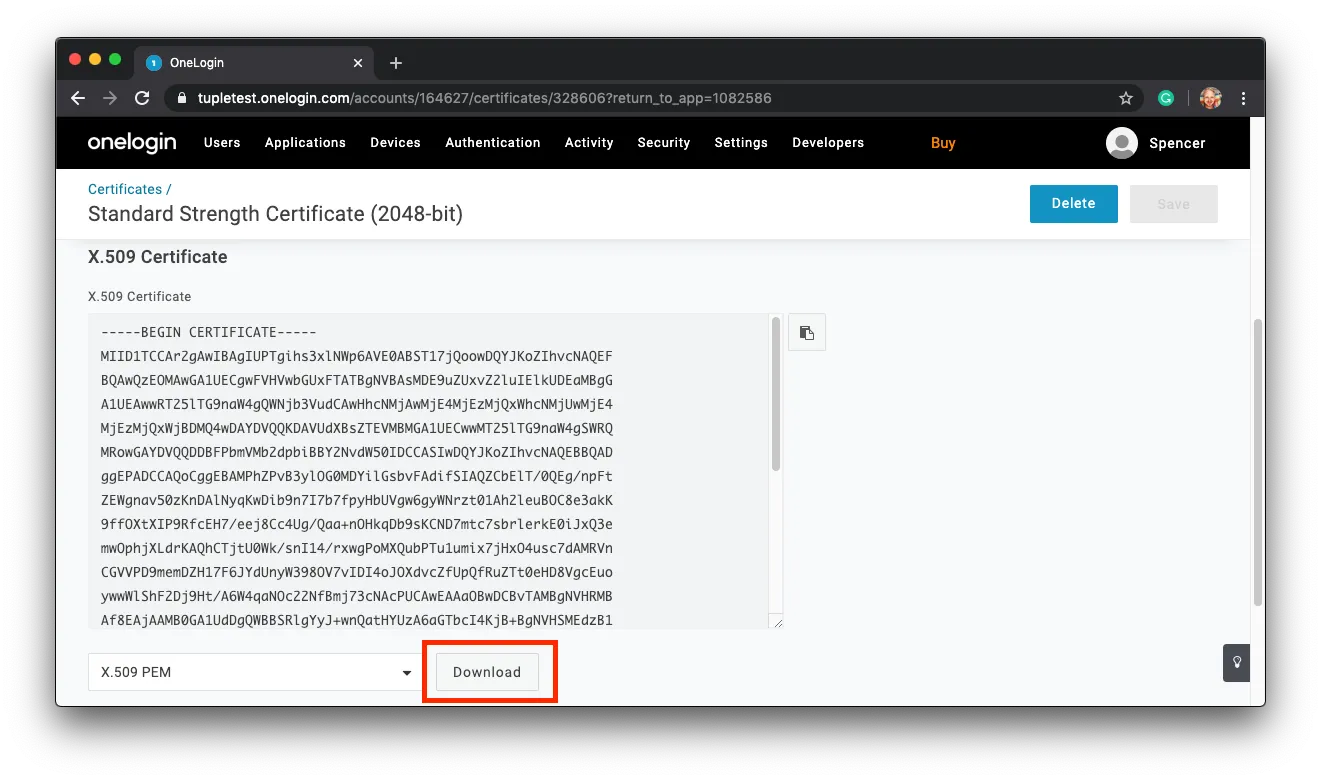Copy the X.509 certificate to clipboard
The width and height of the screenshot is (1321, 780).
[x=807, y=331]
